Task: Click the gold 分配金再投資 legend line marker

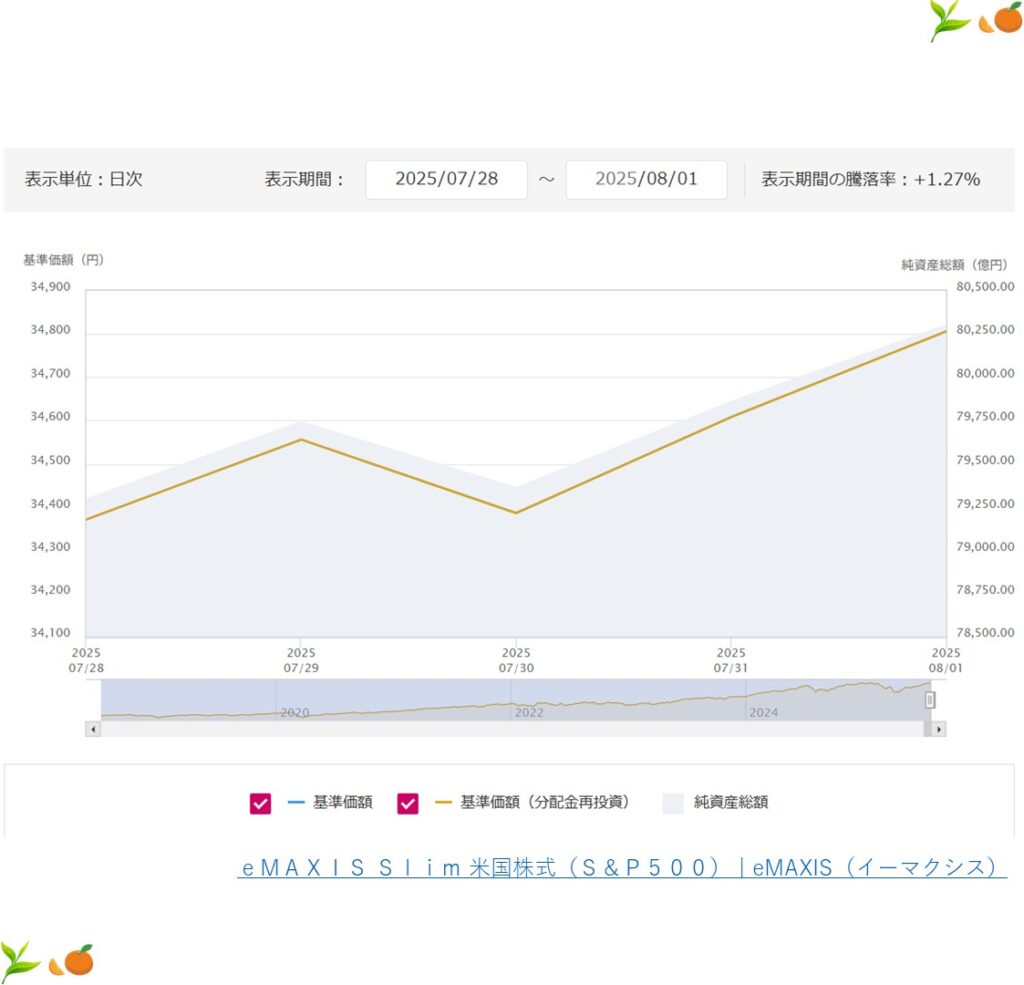Action: pyautogui.click(x=443, y=802)
